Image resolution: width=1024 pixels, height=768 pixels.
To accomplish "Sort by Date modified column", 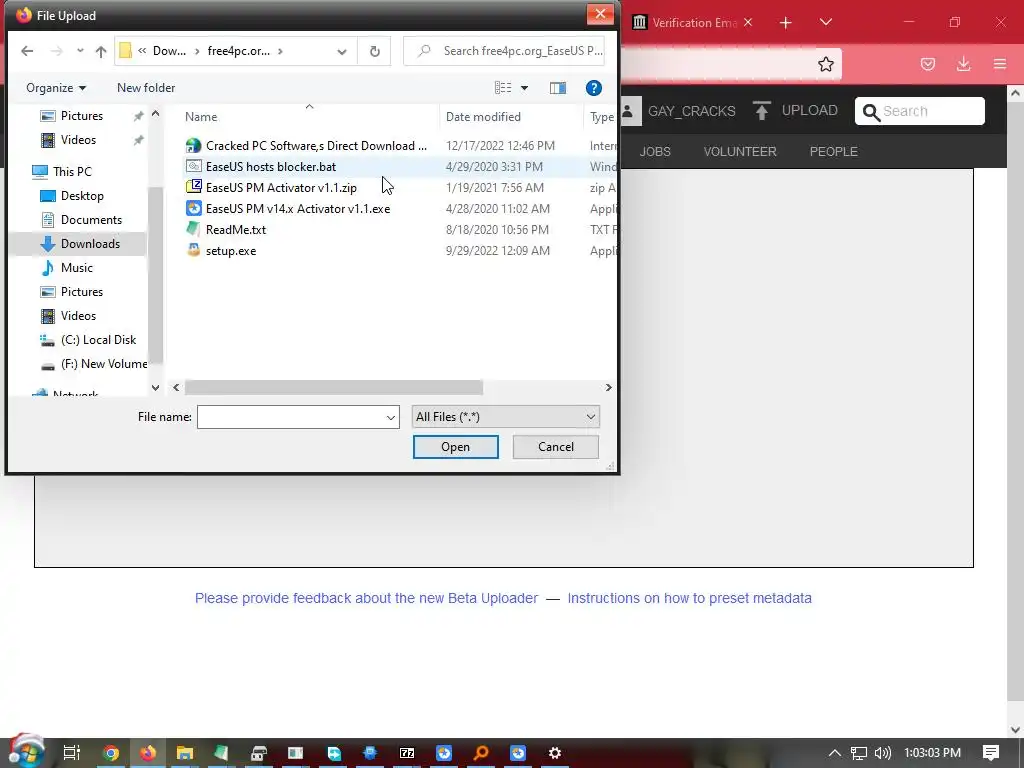I will (x=483, y=117).
